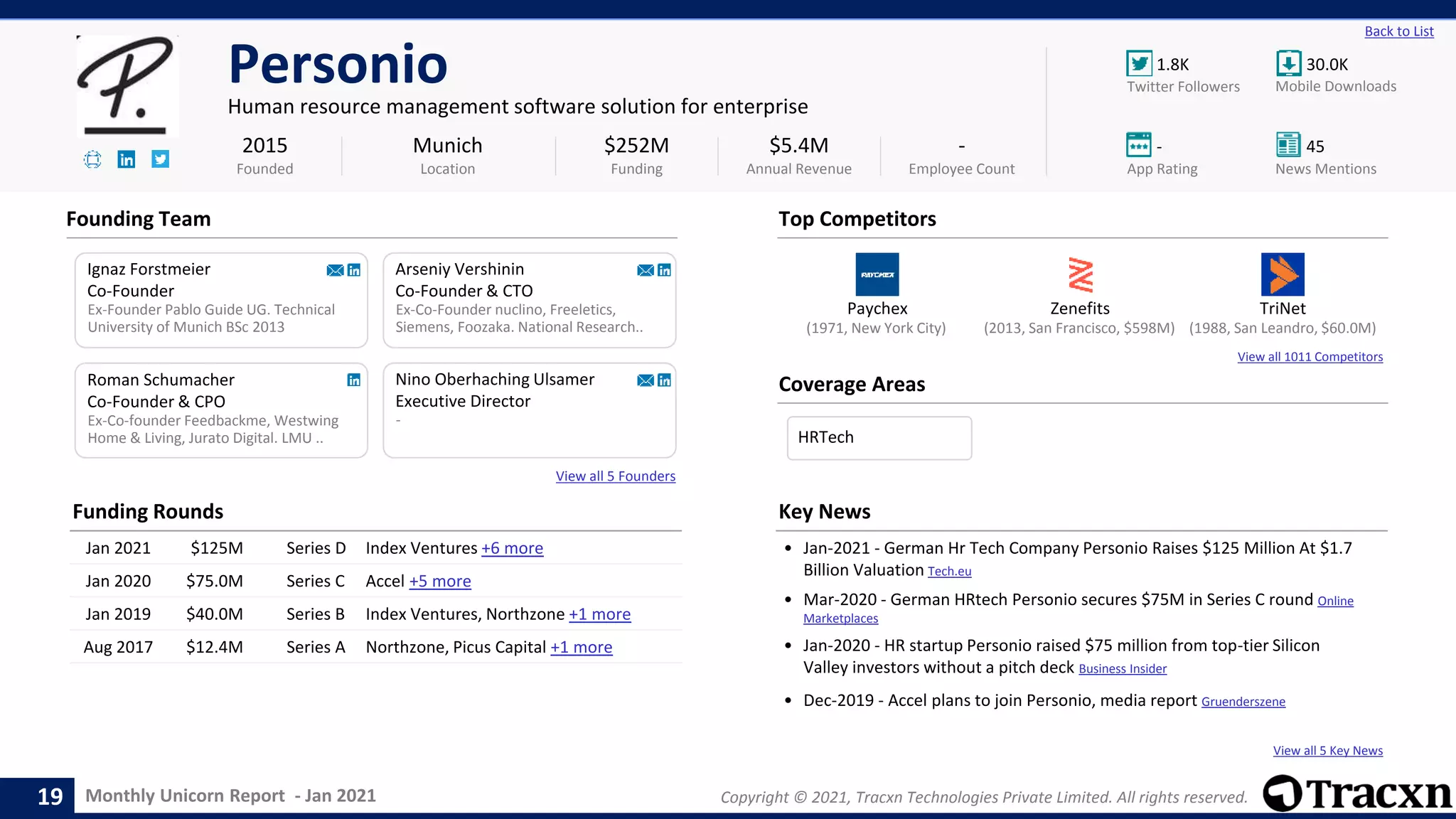Viewport: 1456px width, 819px height.
Task: Expand +1 more Series B investors
Action: click(x=600, y=614)
